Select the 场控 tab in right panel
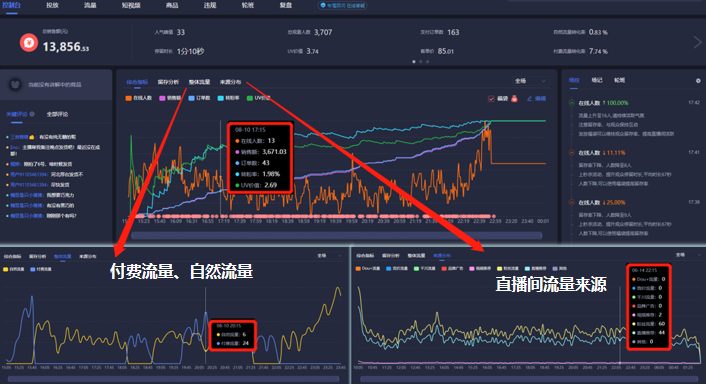The height and width of the screenshot is (385, 706). [x=574, y=80]
